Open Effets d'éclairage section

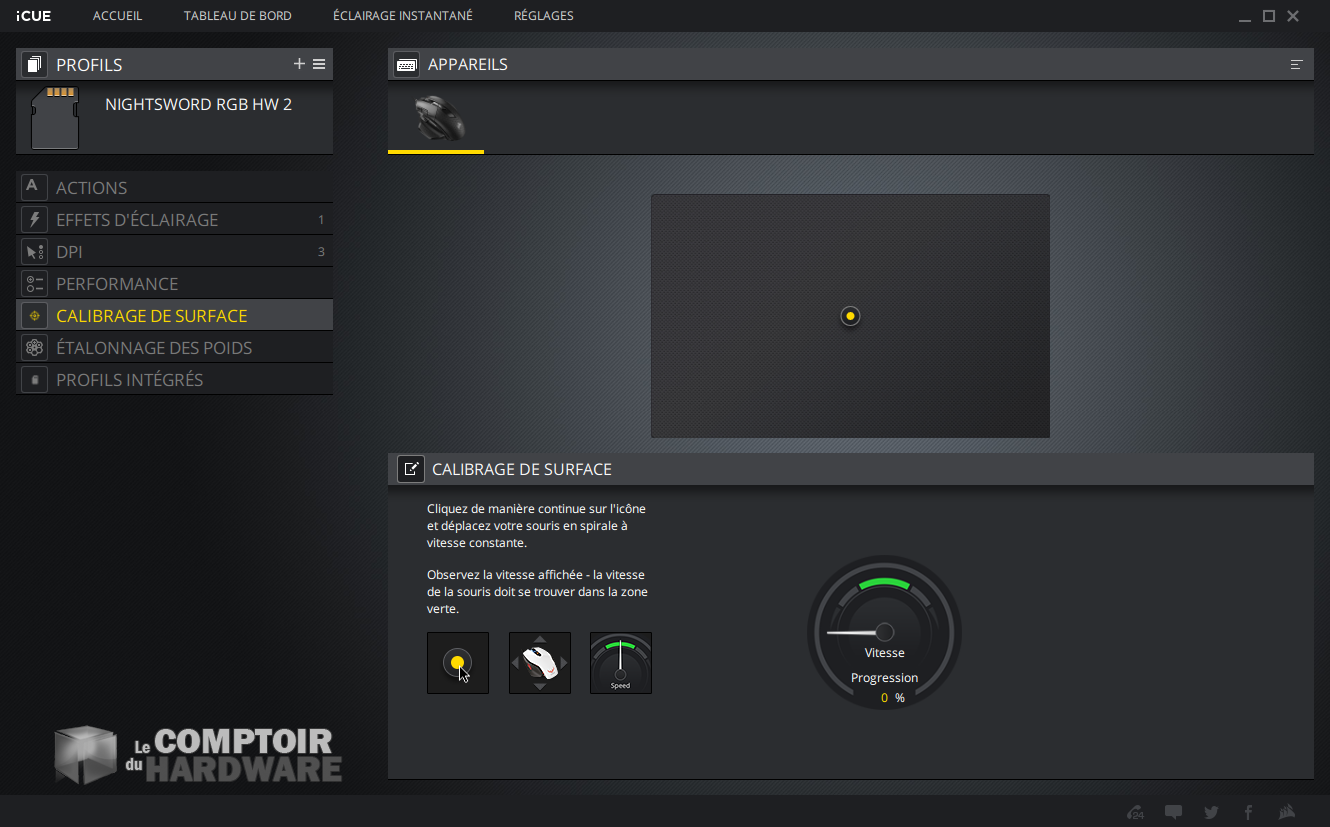click(x=137, y=220)
